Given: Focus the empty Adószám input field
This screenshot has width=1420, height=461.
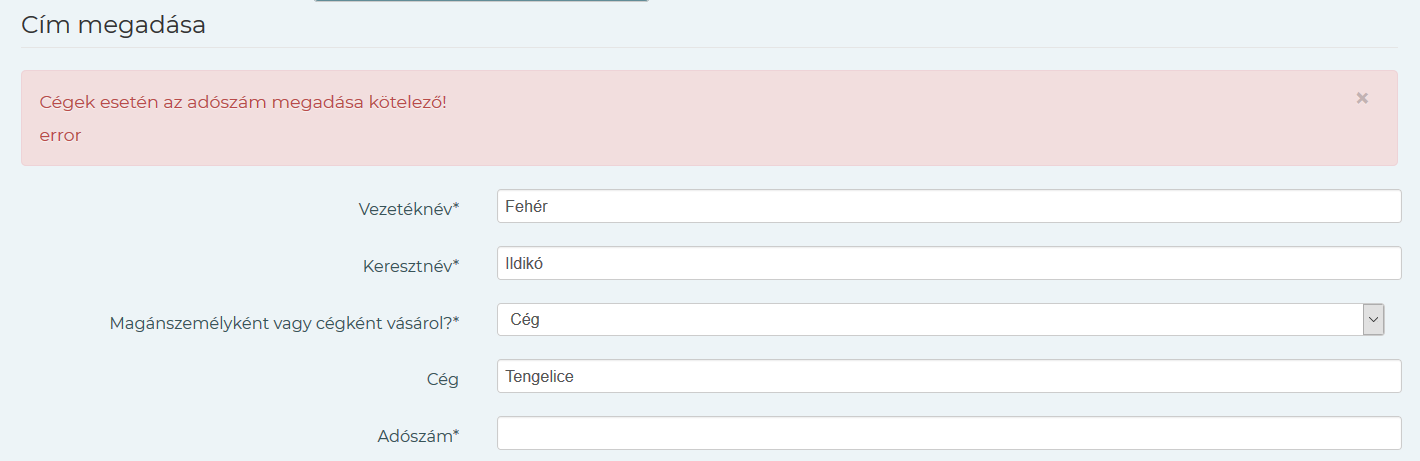Looking at the screenshot, I should pos(948,433).
